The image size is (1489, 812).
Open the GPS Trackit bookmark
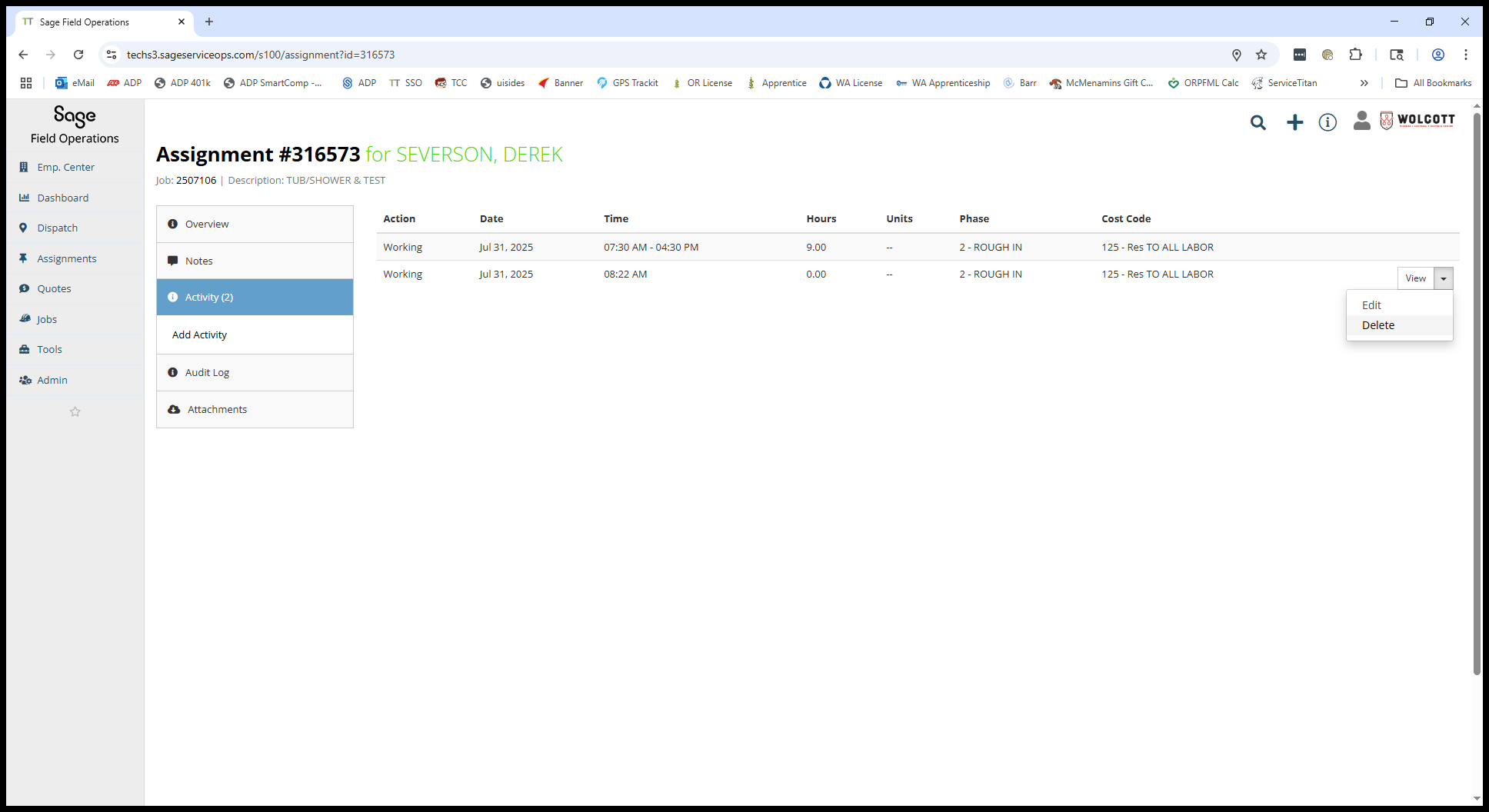[628, 83]
